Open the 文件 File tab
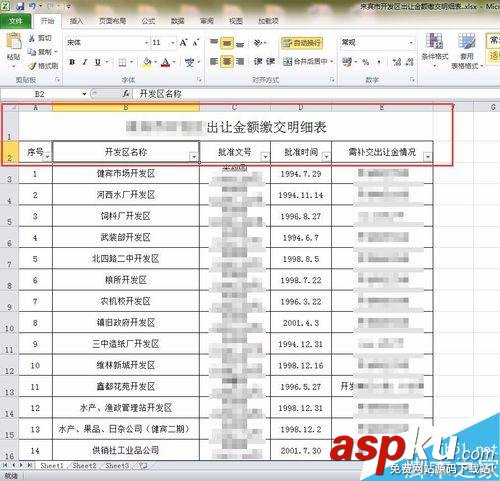 [x=15, y=21]
